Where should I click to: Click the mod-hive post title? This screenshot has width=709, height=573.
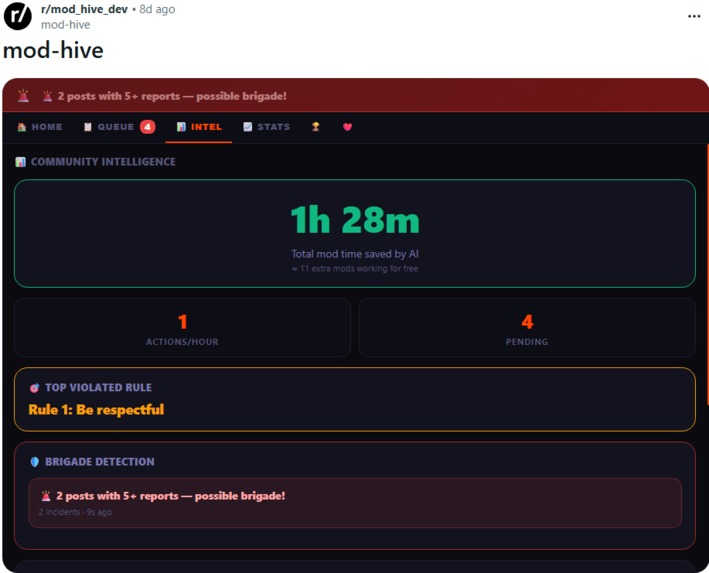tap(53, 50)
